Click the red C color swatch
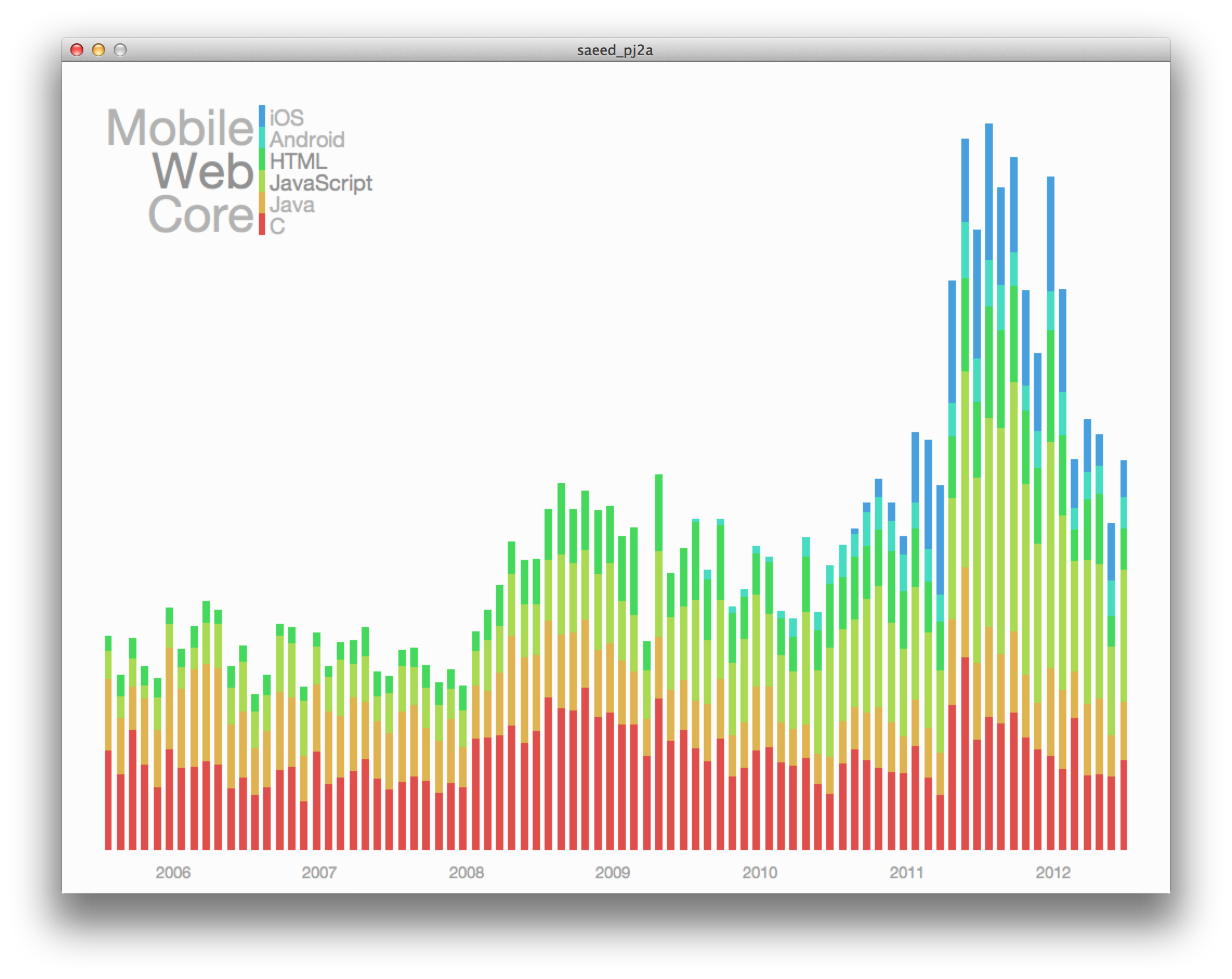This screenshot has width=1232, height=979. coord(261,224)
